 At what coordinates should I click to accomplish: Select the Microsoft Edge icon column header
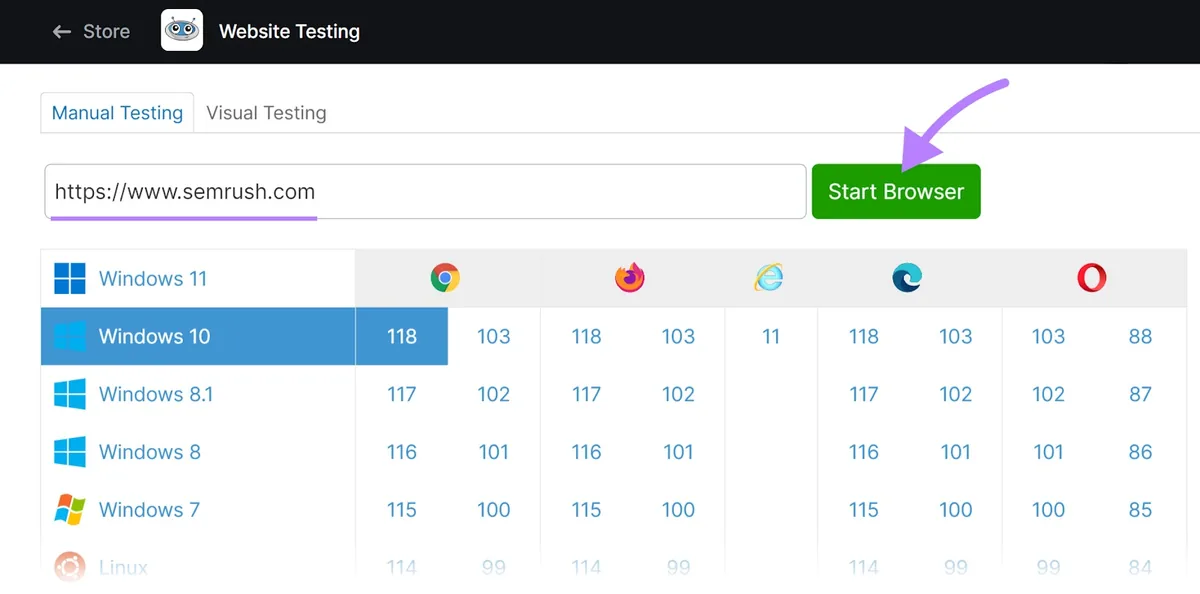pyautogui.click(x=907, y=278)
